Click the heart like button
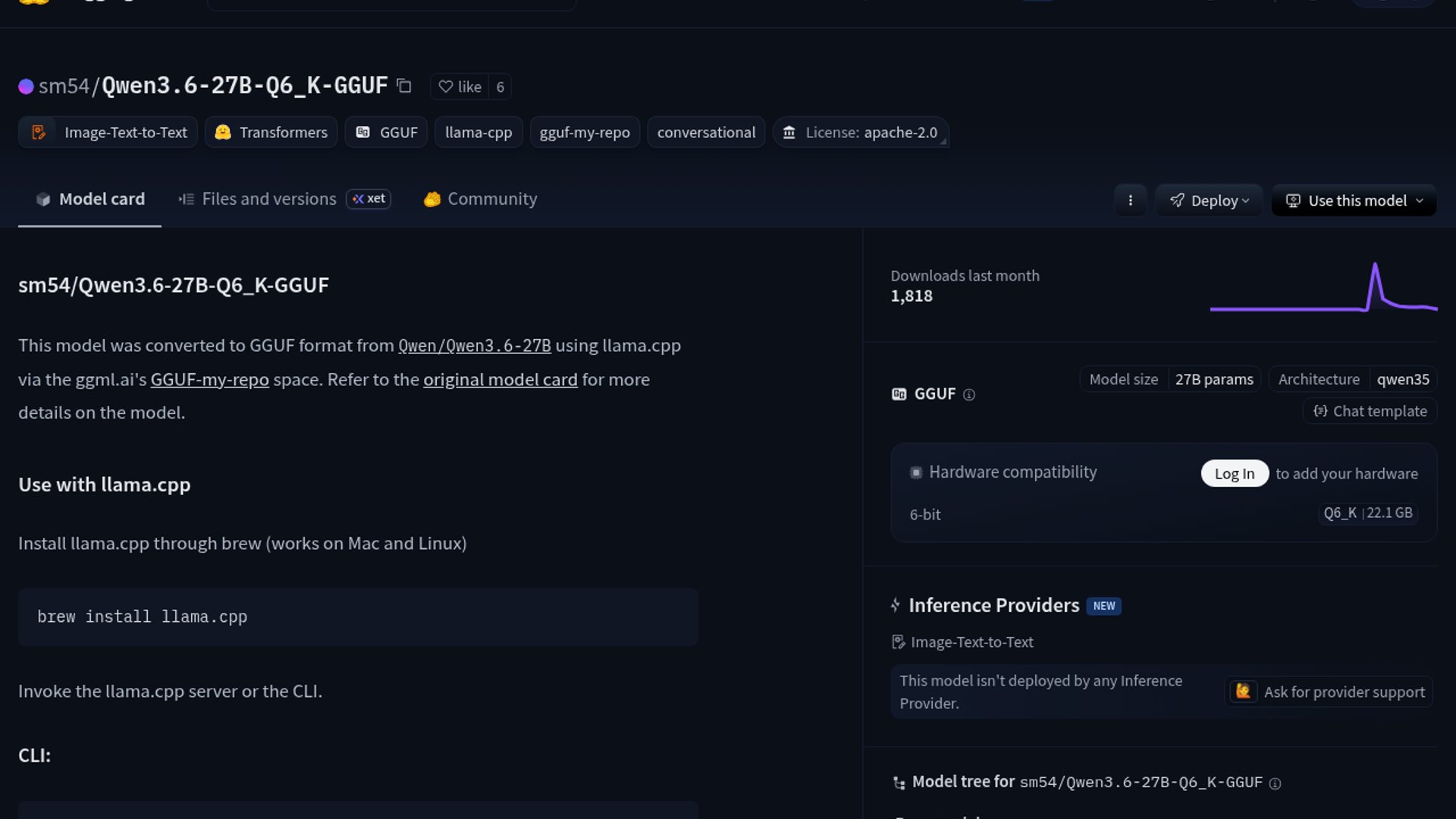Screen dimensions: 1456x819 460,86
